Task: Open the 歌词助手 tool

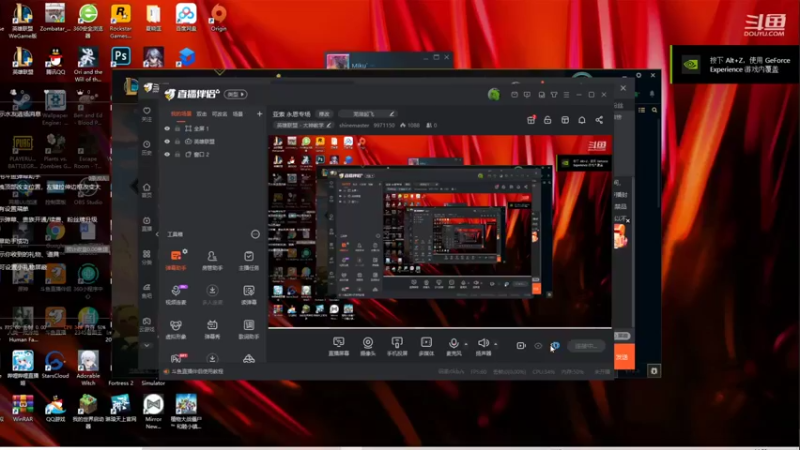Action: point(248,329)
